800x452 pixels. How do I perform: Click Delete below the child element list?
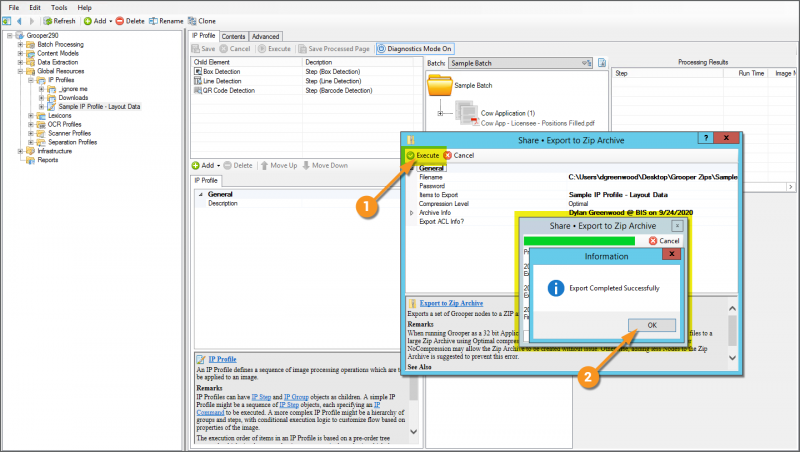coord(238,165)
